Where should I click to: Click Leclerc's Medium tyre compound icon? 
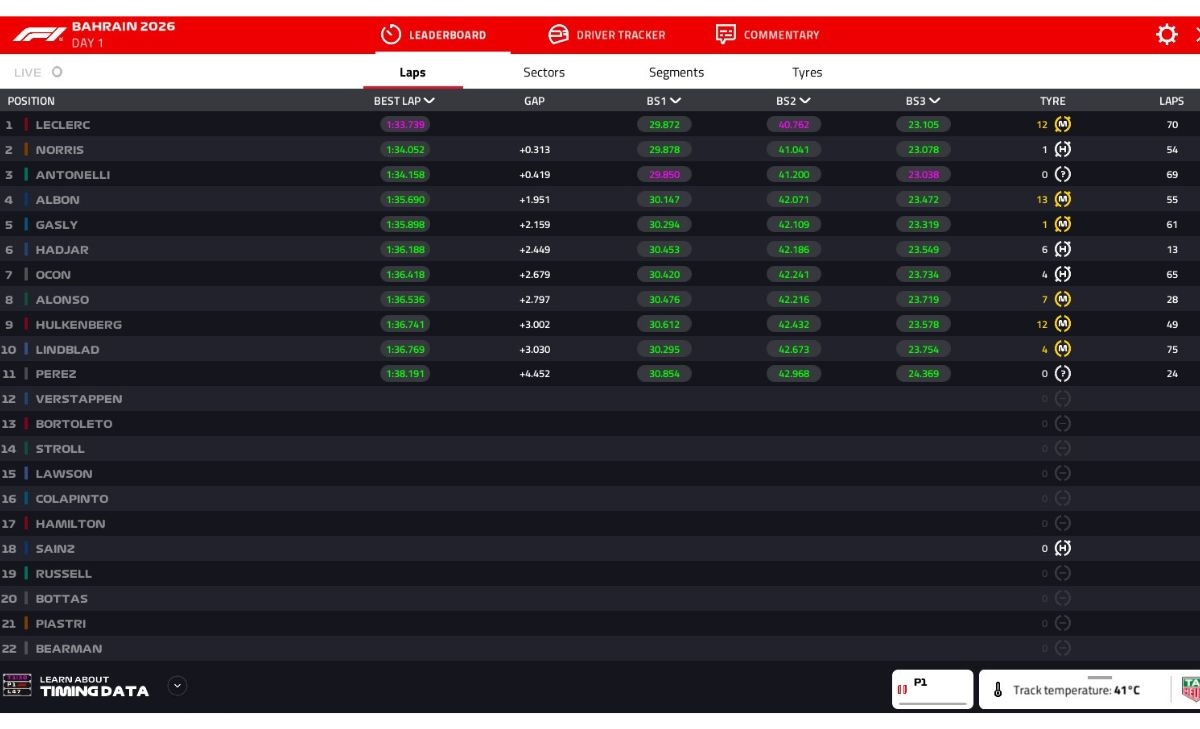click(1062, 124)
